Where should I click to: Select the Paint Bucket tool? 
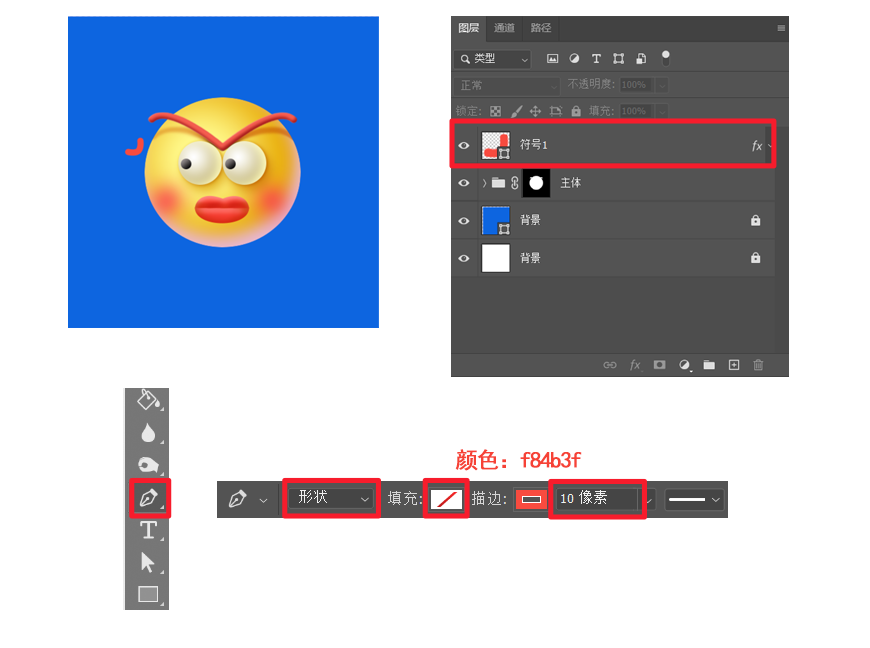(147, 399)
